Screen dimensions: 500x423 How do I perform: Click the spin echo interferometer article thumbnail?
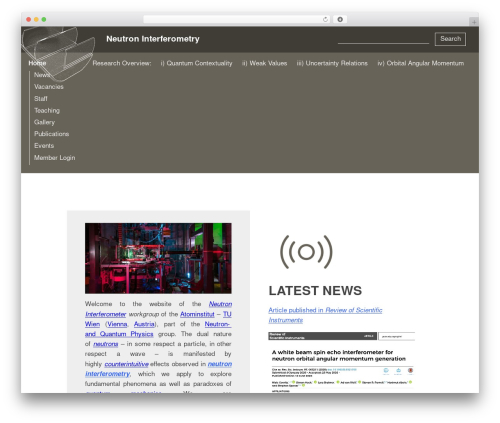point(341,362)
